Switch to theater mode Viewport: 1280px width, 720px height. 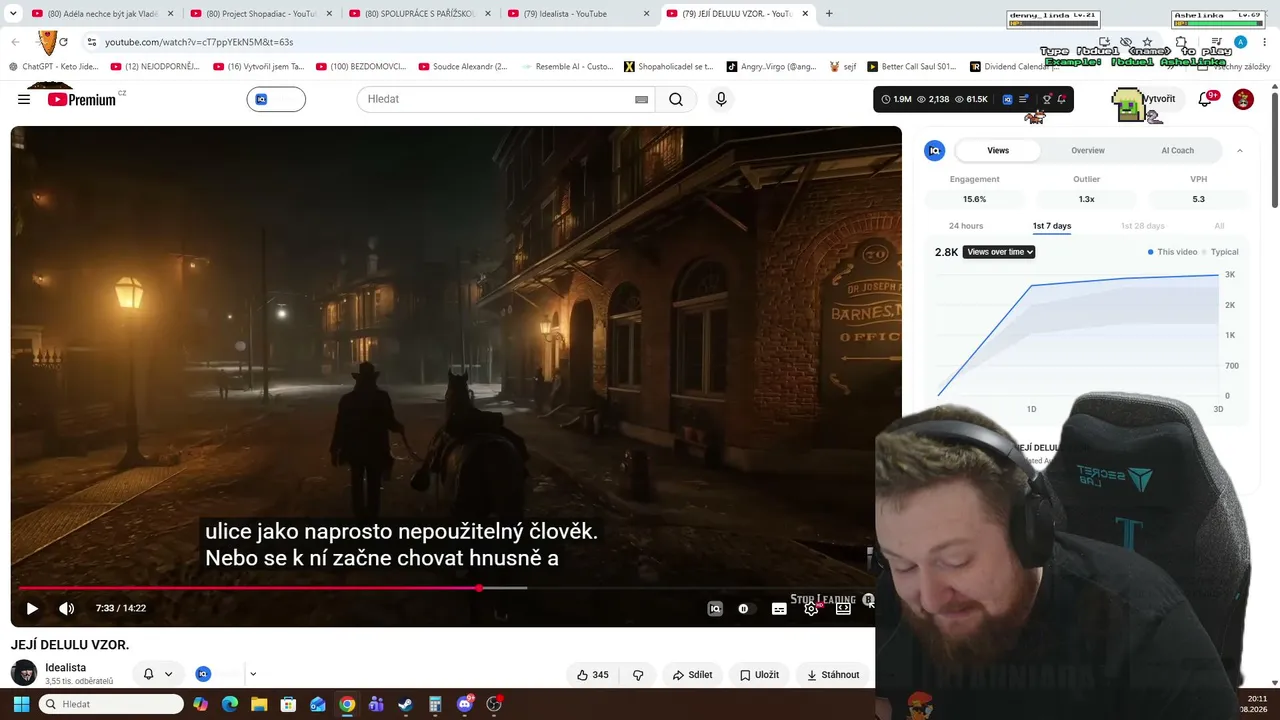(843, 608)
